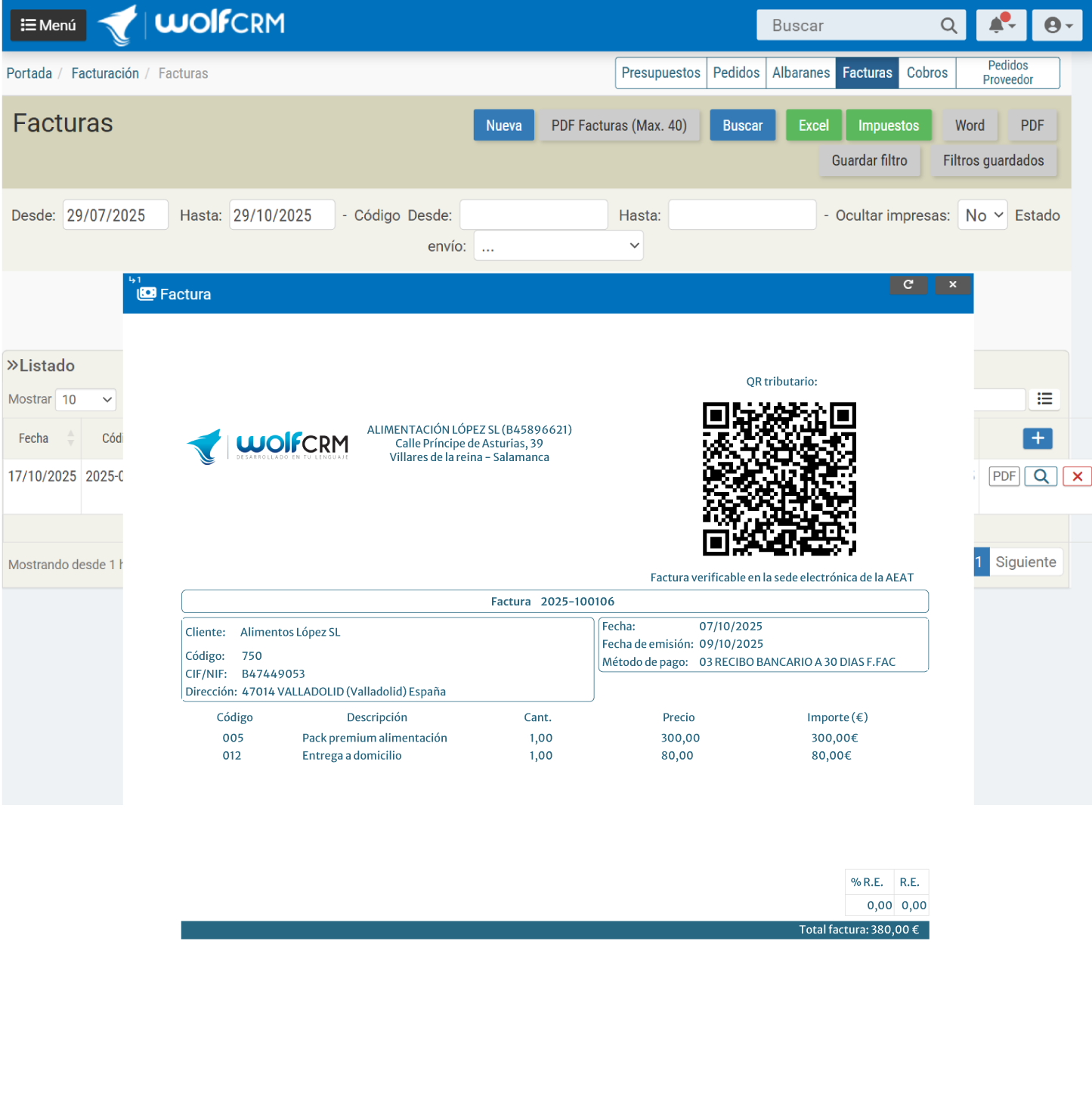Click the Código Desde input
Image resolution: width=1092 pixels, height=1093 pixels.
pos(534,215)
